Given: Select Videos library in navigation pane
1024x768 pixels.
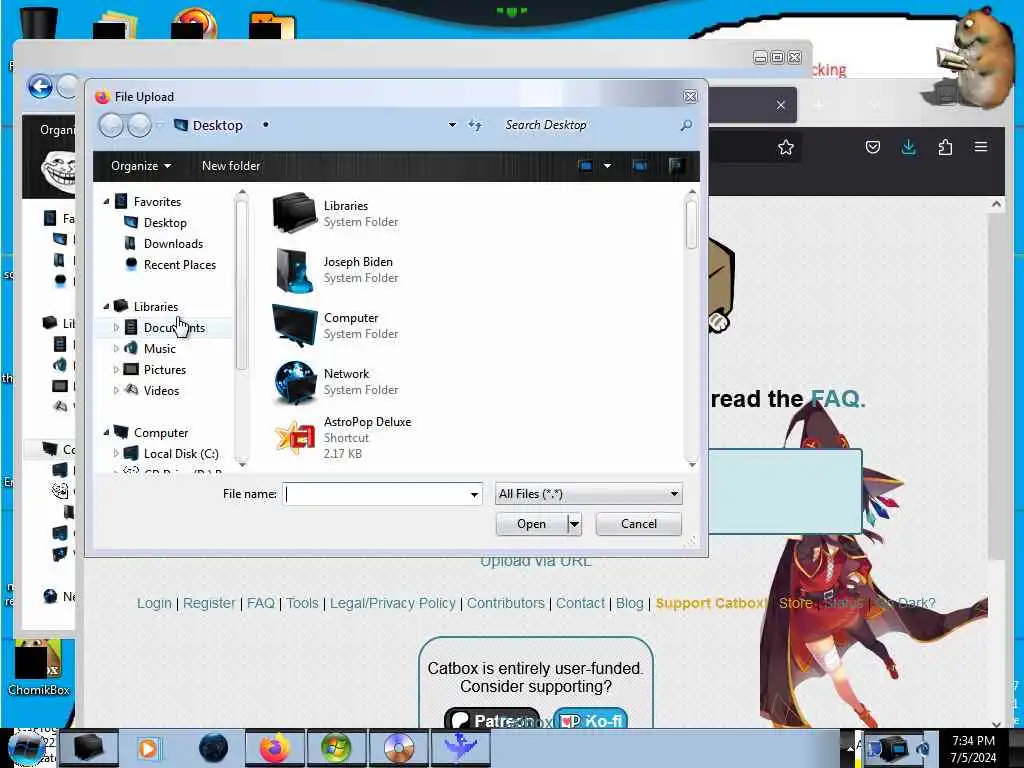Looking at the screenshot, I should (x=161, y=391).
